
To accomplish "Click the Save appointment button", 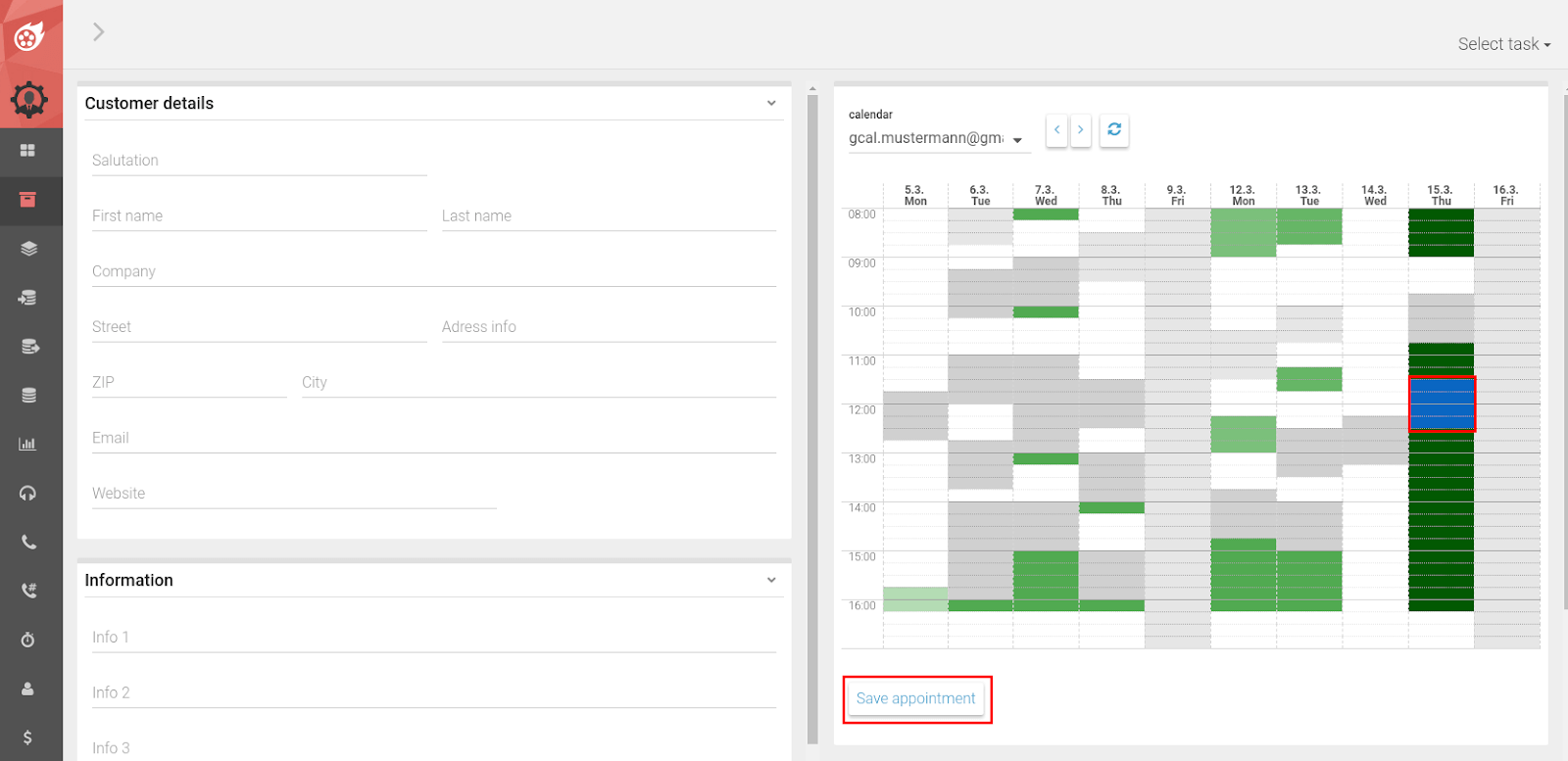I will [x=915, y=698].
